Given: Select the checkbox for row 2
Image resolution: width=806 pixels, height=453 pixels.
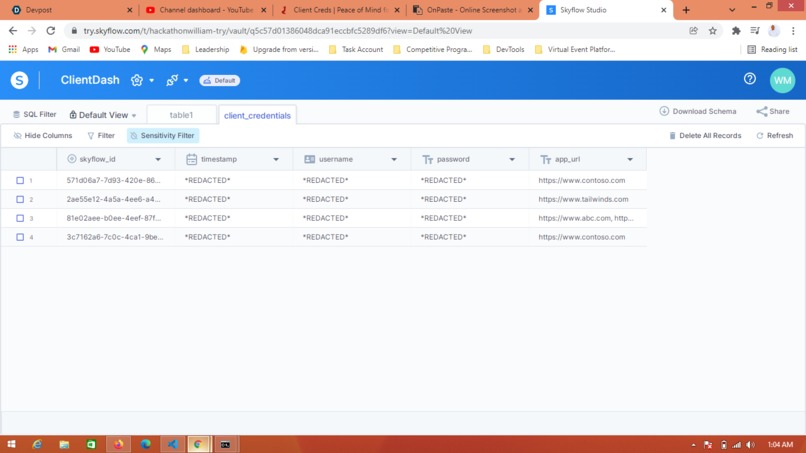Looking at the screenshot, I should click(20, 200).
